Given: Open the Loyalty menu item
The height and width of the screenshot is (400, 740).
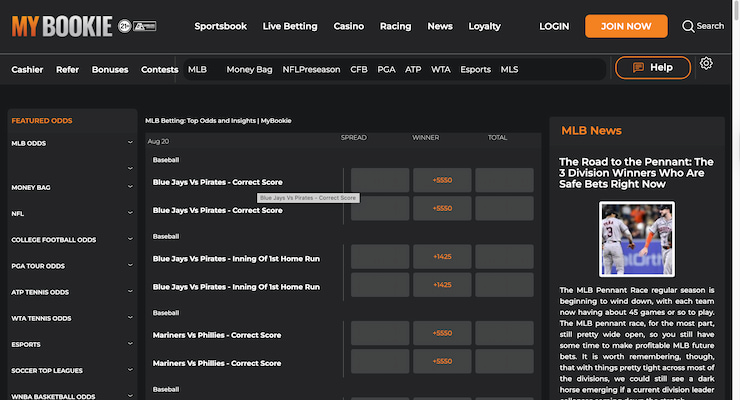Looking at the screenshot, I should pos(484,26).
